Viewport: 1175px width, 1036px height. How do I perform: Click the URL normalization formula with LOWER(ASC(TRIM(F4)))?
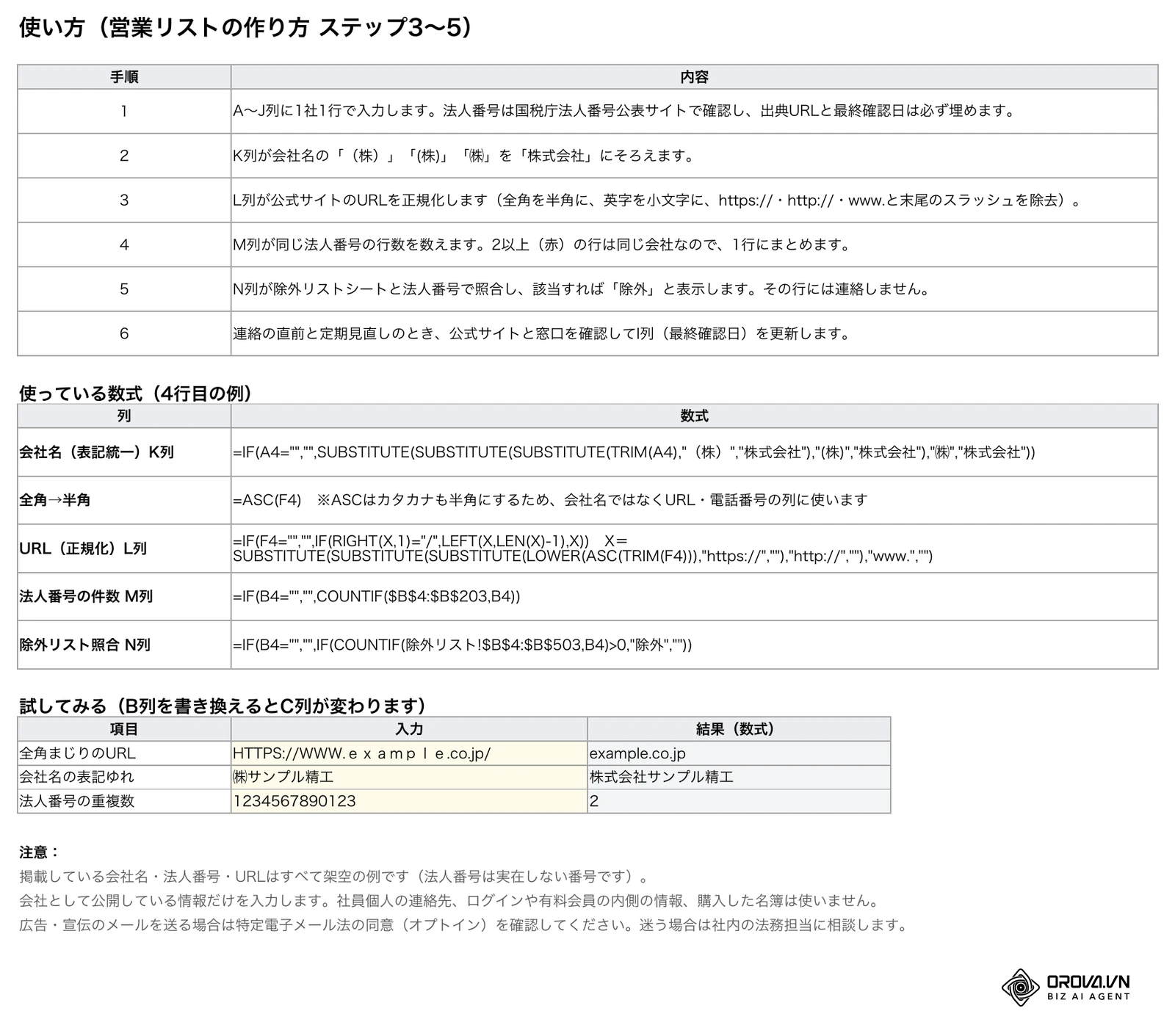695,548
